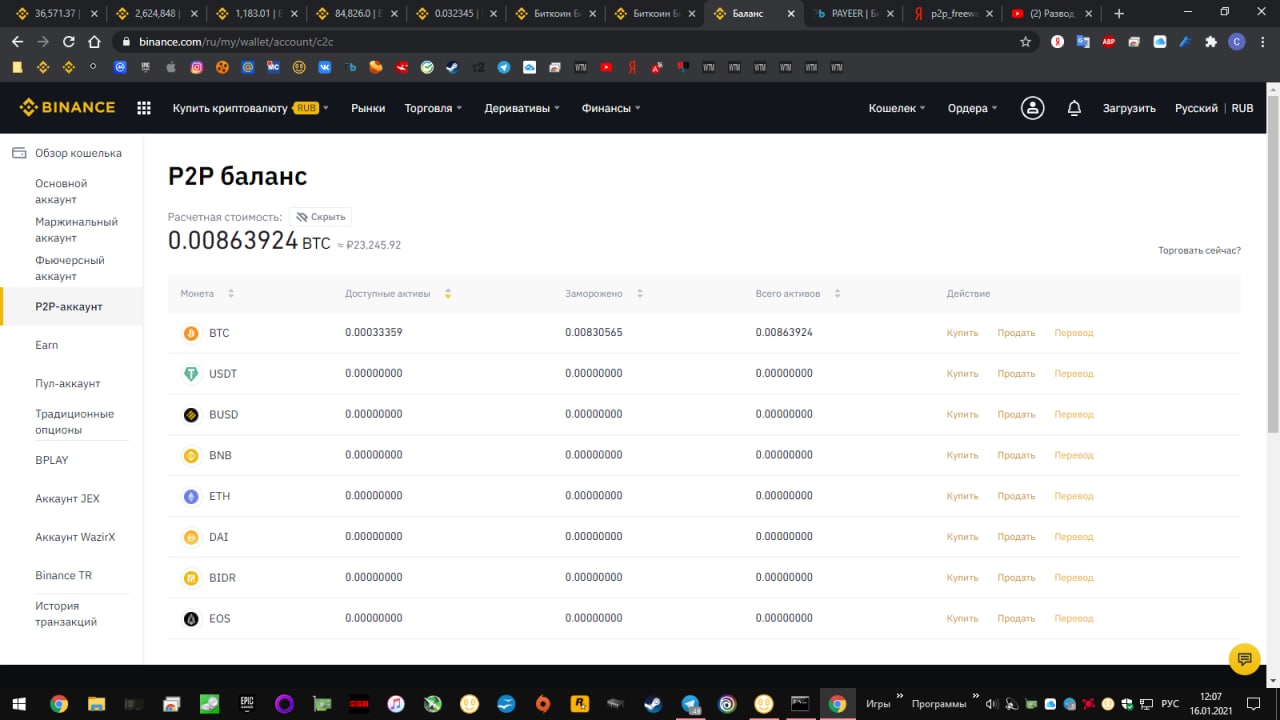Click Продать in ETH row
The width and height of the screenshot is (1280, 720).
pos(1016,496)
